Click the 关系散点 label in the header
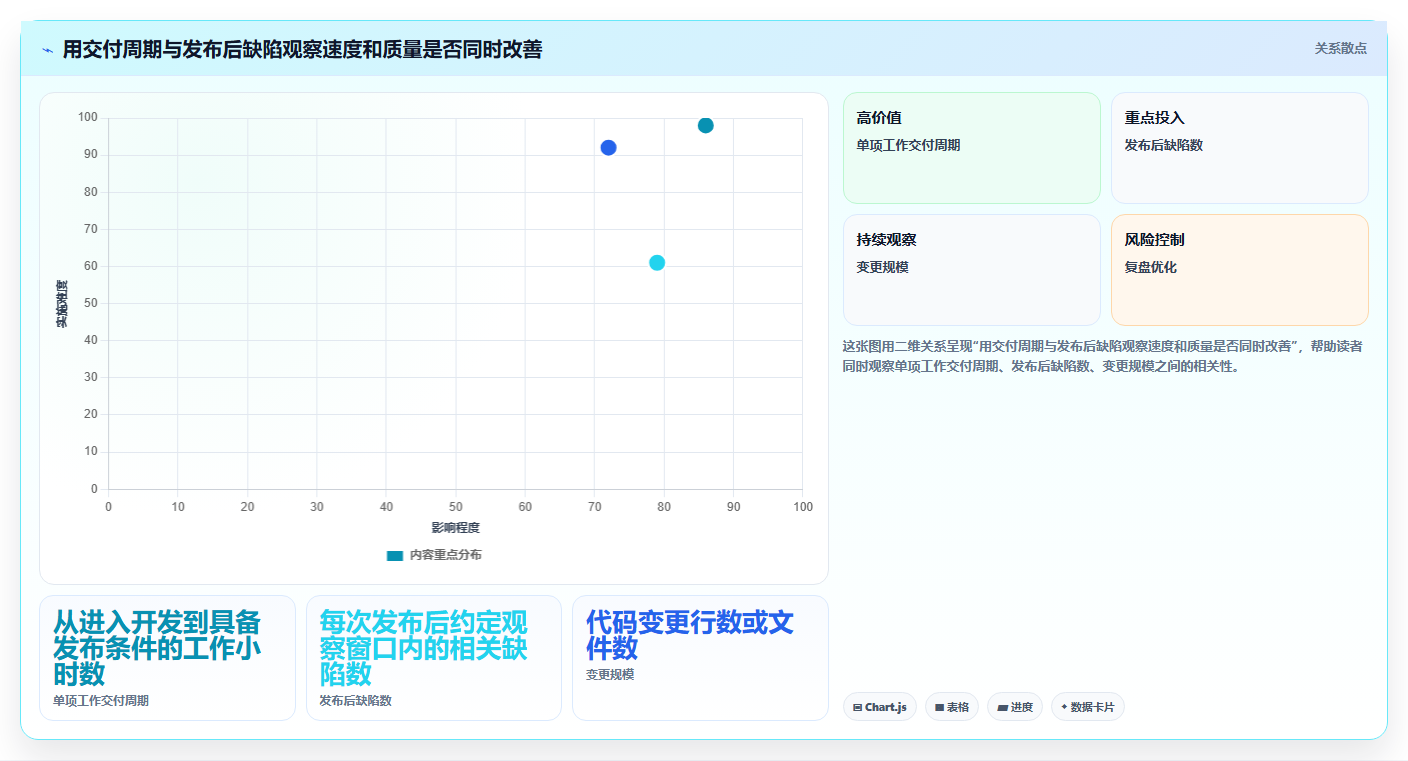Viewport: 1408px width, 761px height. (x=1340, y=48)
